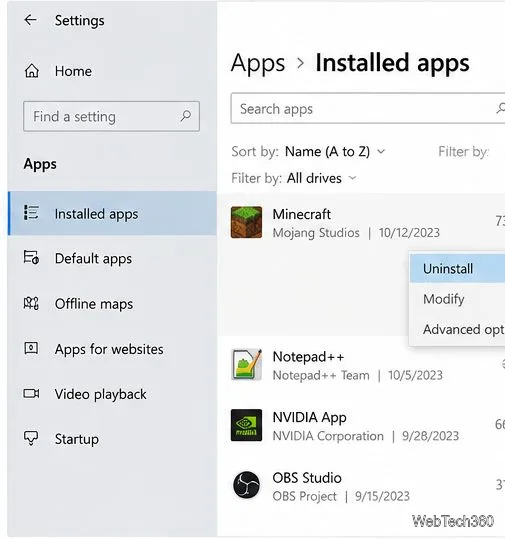The image size is (505, 539).
Task: Click the OBS Studio round icon
Action: click(246, 485)
